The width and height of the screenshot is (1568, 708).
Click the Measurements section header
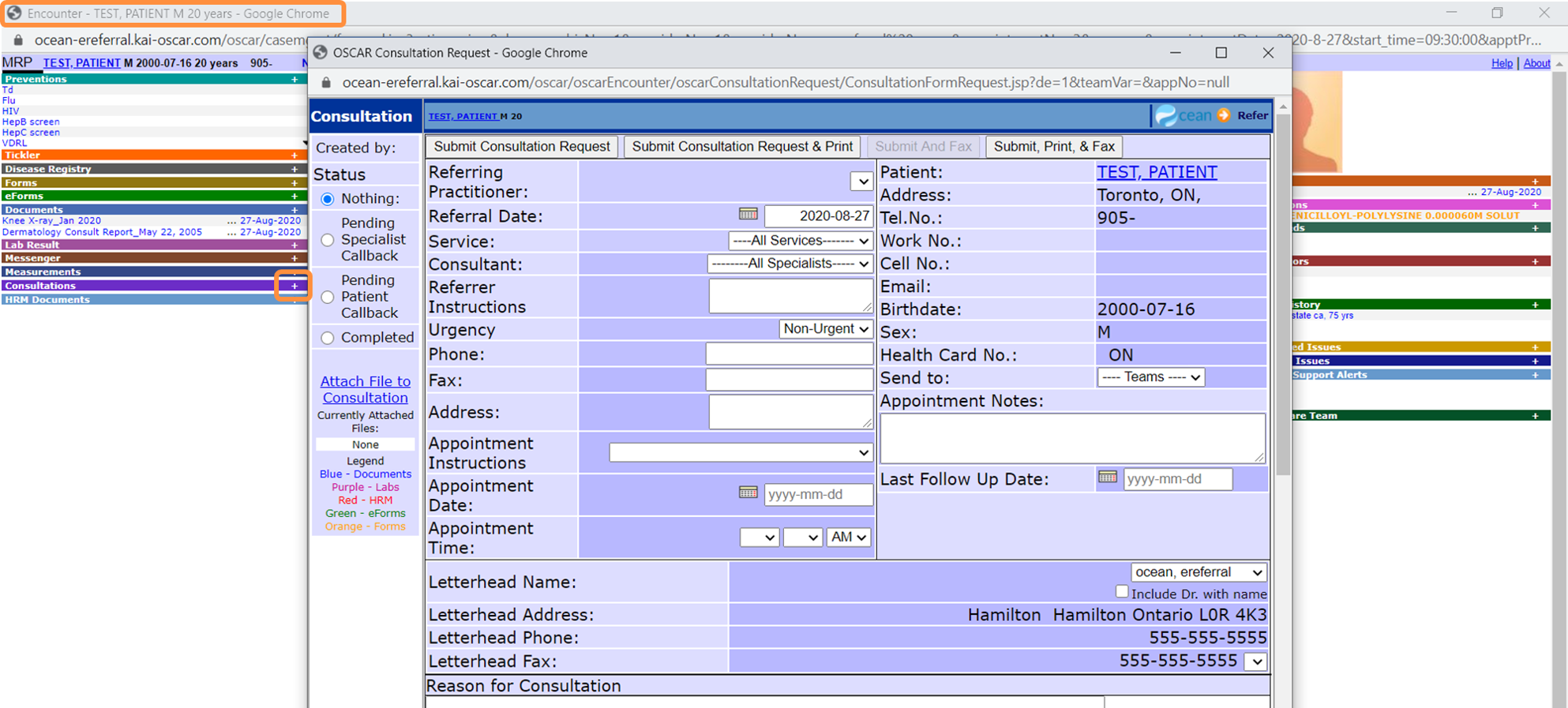43,272
